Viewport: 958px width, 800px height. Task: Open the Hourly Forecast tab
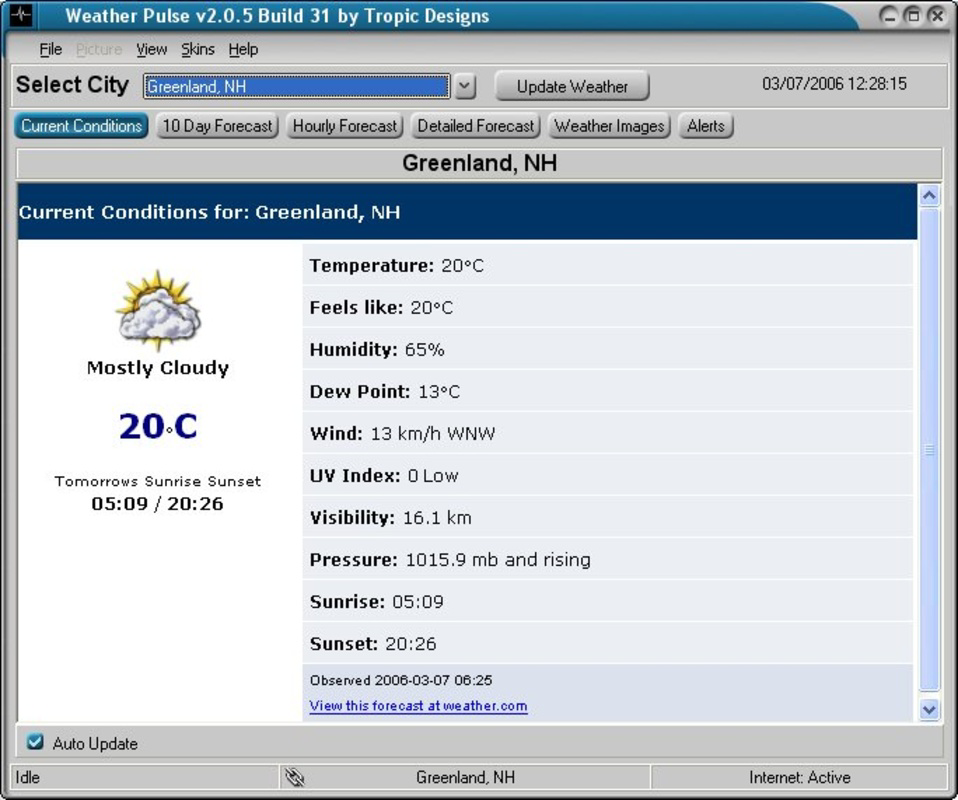click(344, 126)
